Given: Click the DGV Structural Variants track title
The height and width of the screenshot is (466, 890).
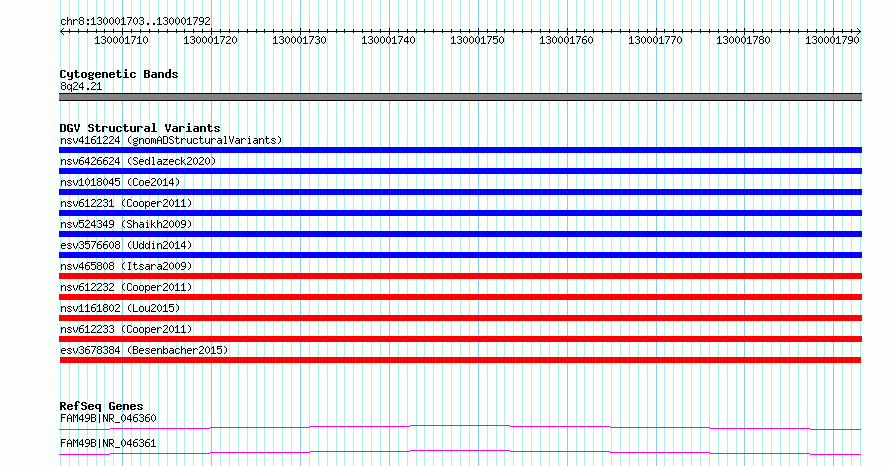Looking at the screenshot, I should [x=140, y=128].
